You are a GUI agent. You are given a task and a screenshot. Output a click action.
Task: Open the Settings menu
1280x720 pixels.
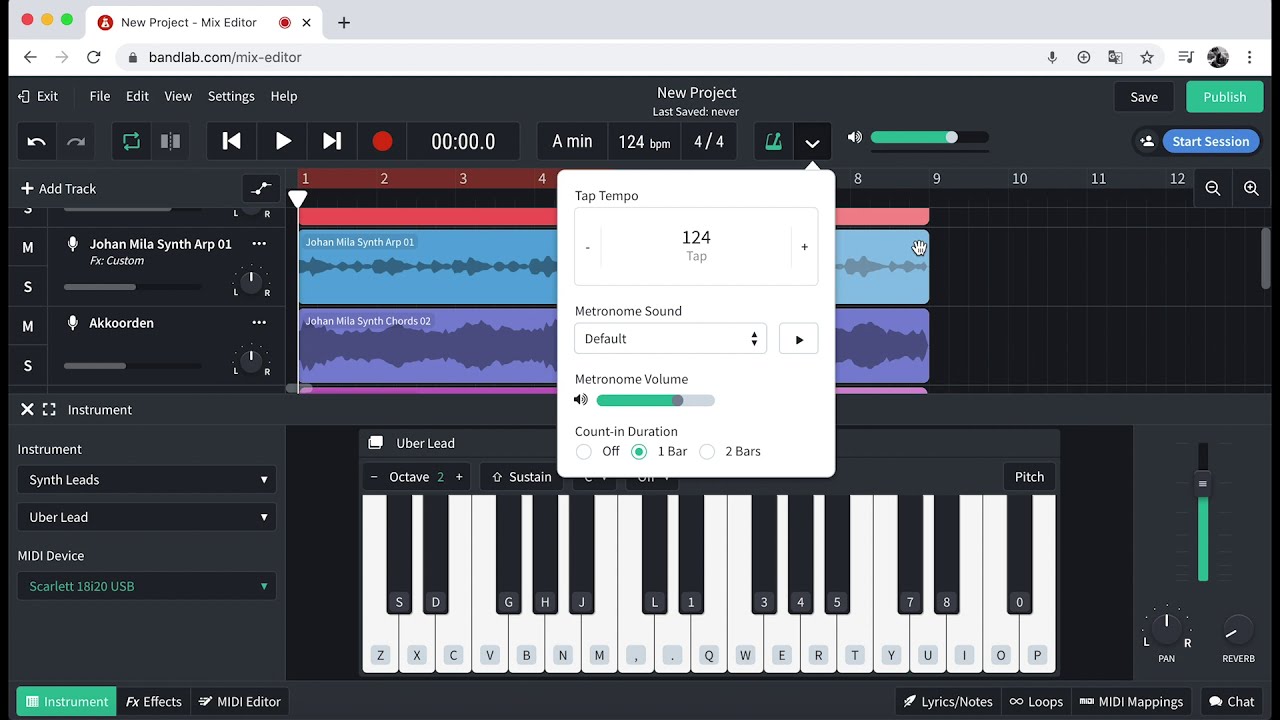pos(231,96)
